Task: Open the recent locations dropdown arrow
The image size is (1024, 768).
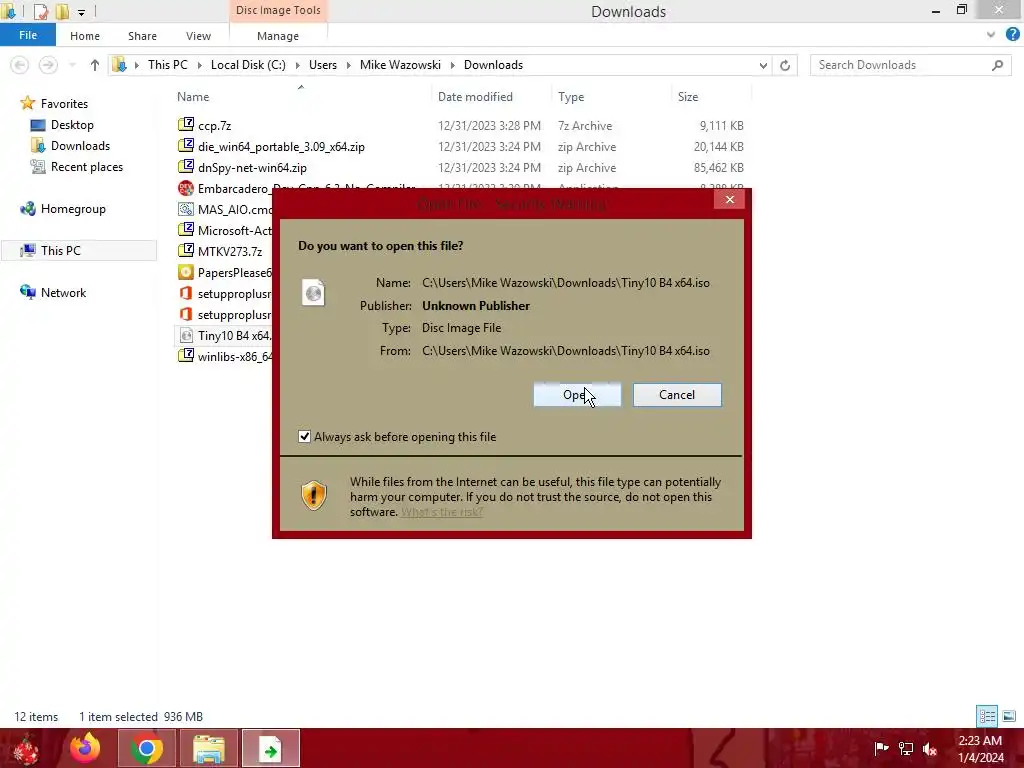Action: (x=72, y=65)
